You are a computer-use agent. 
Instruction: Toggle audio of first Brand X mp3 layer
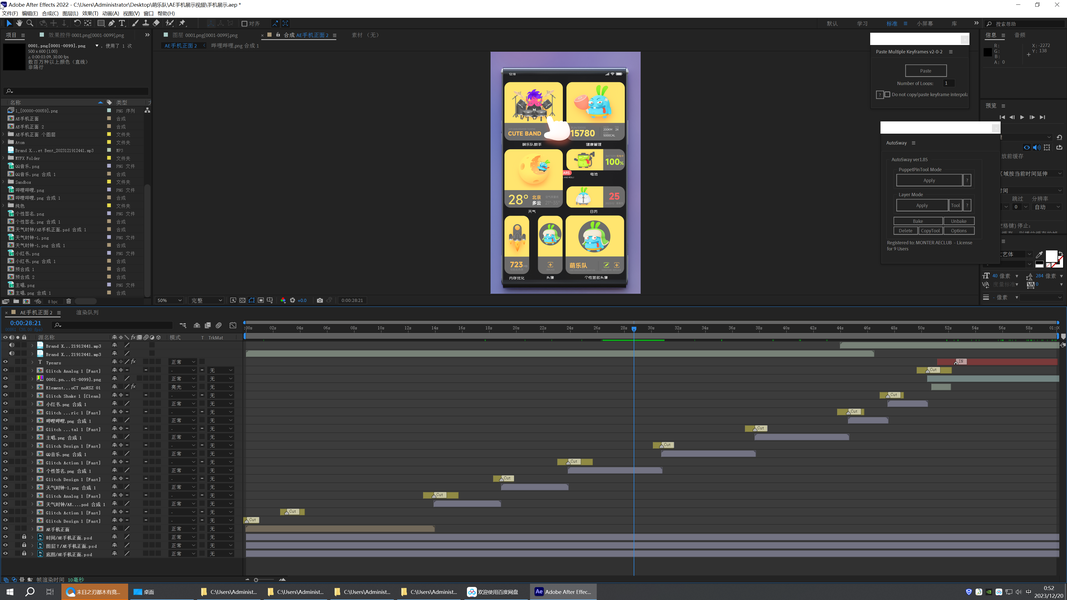(x=12, y=346)
